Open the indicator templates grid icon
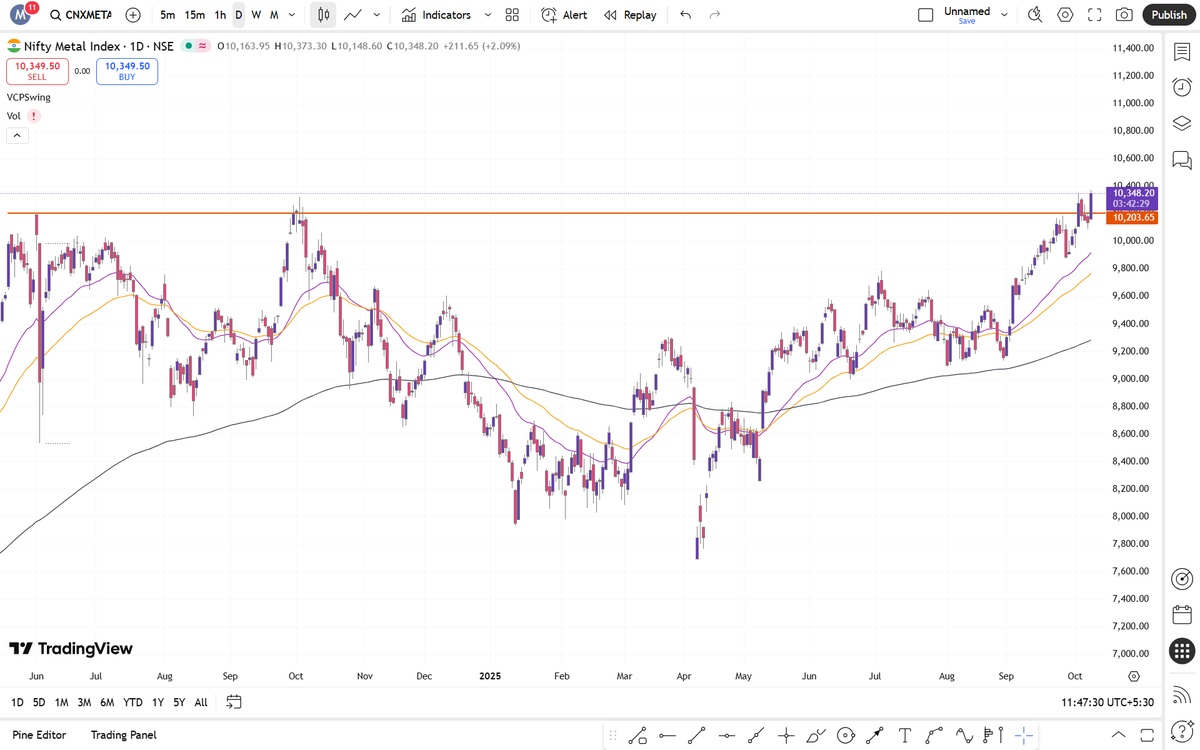The width and height of the screenshot is (1200, 750). click(512, 15)
